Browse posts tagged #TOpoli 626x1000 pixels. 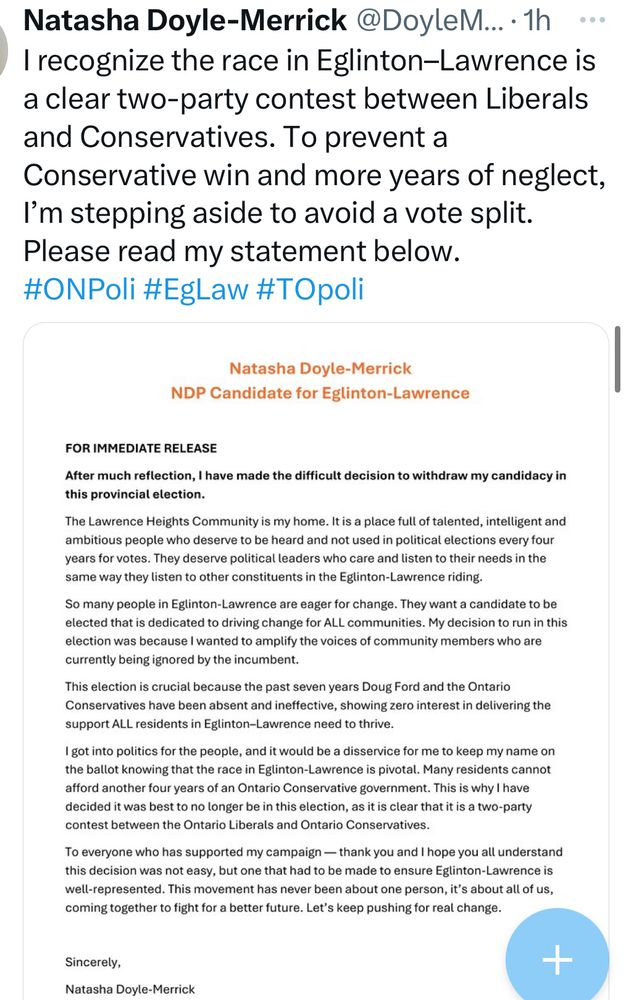299,289
